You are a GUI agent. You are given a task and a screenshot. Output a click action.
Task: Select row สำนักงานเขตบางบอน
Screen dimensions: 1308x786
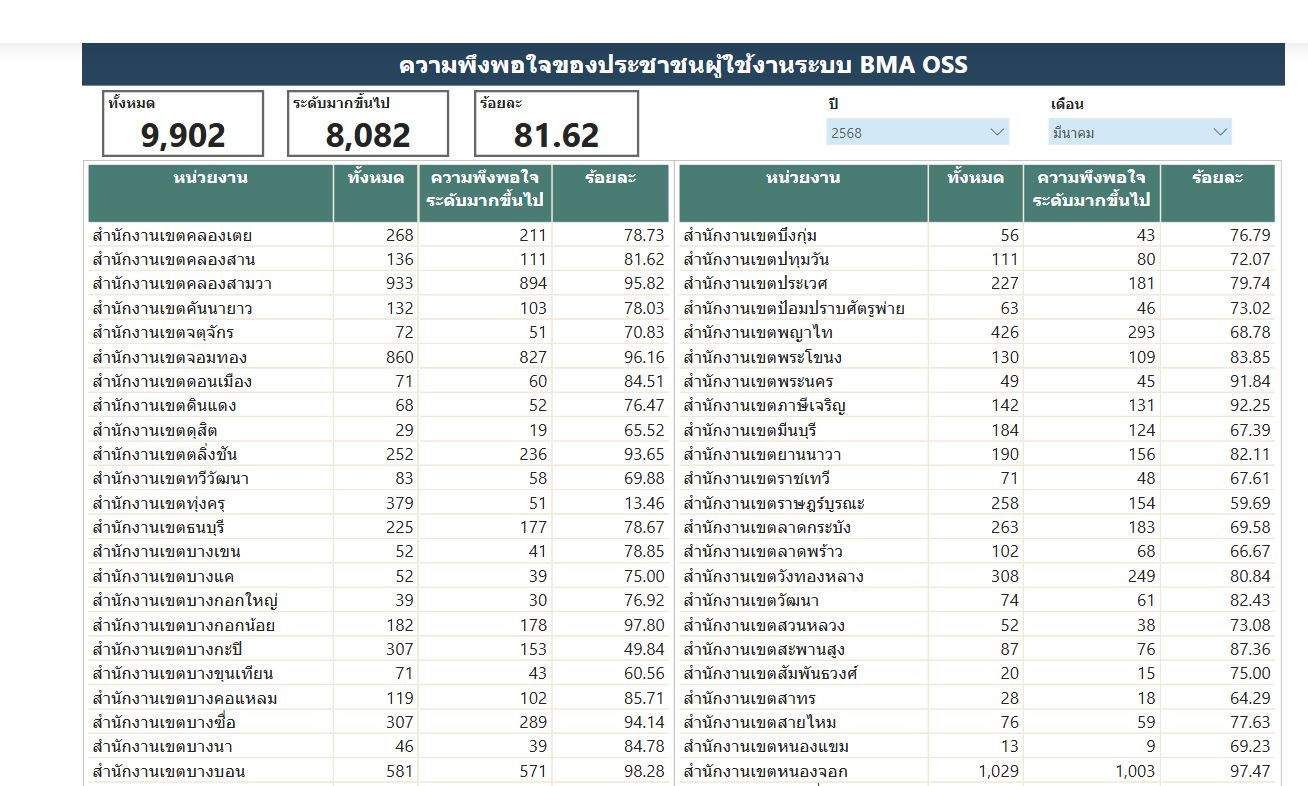[x=378, y=771]
